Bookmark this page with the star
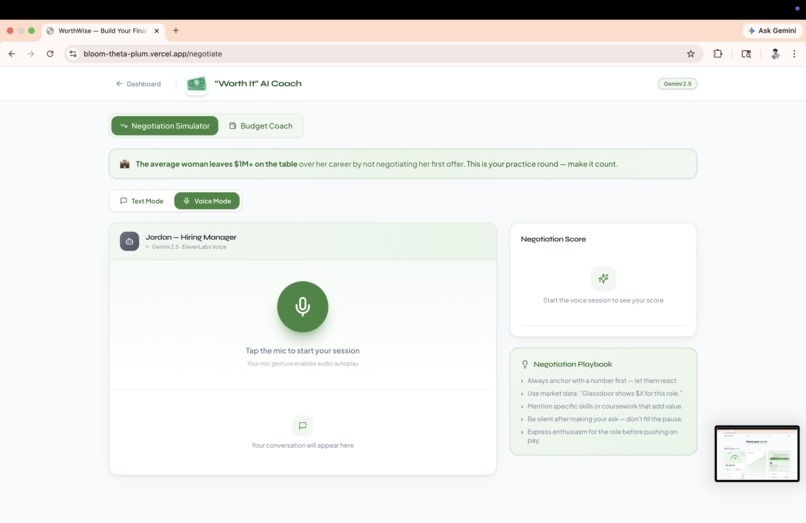Image resolution: width=806 pixels, height=523 pixels. click(x=690, y=53)
